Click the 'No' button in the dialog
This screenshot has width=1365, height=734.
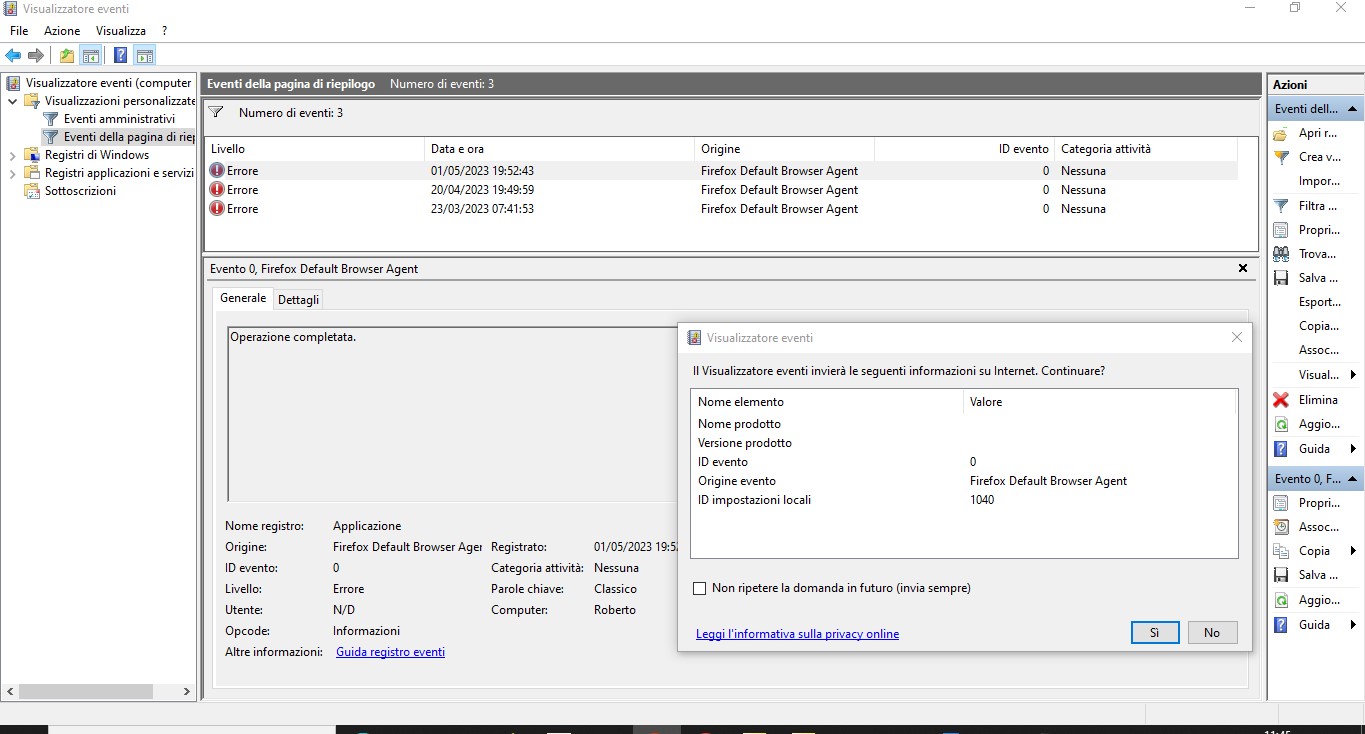click(1212, 633)
